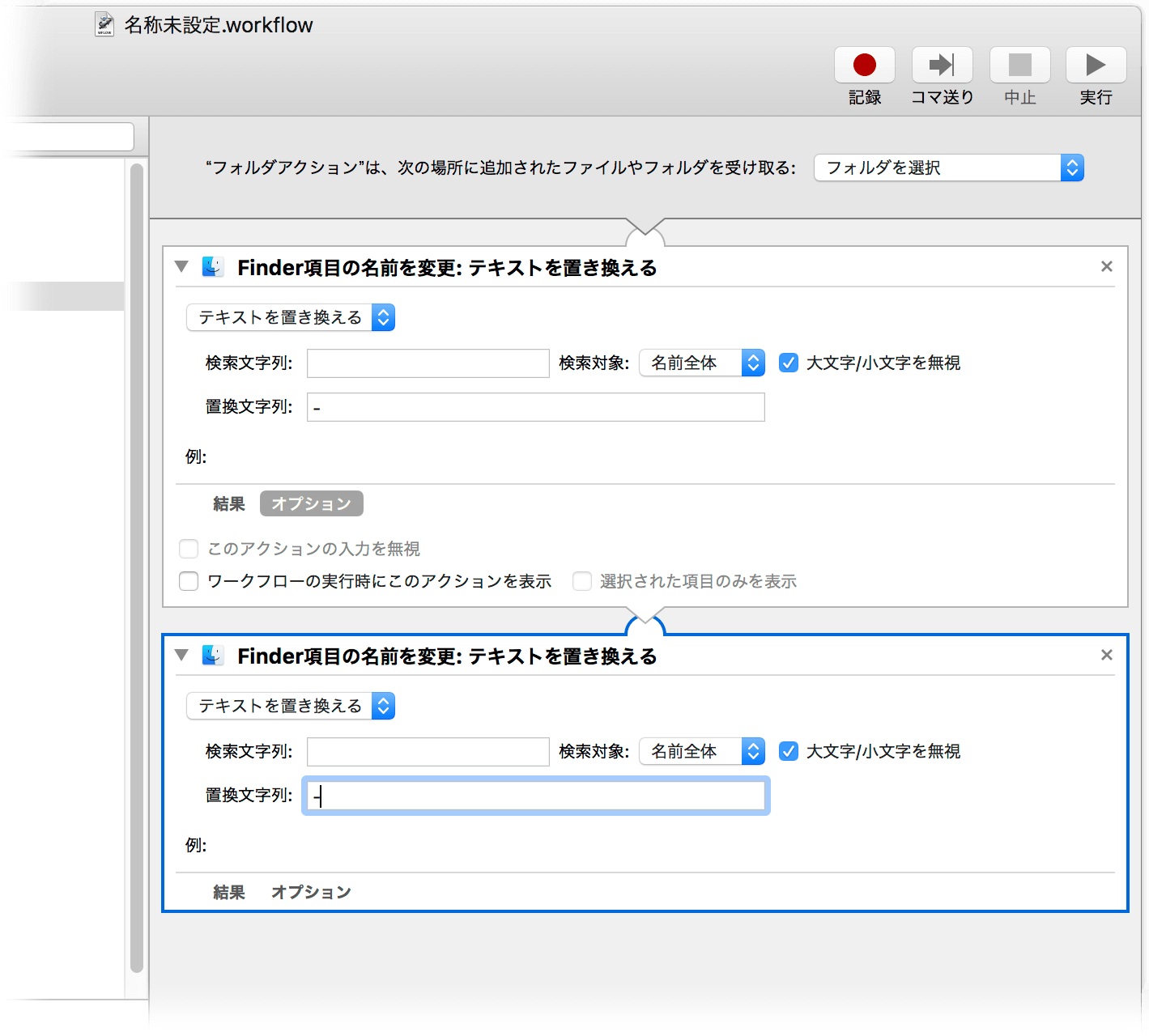Click second action's 検索文字列 input field

(x=428, y=752)
